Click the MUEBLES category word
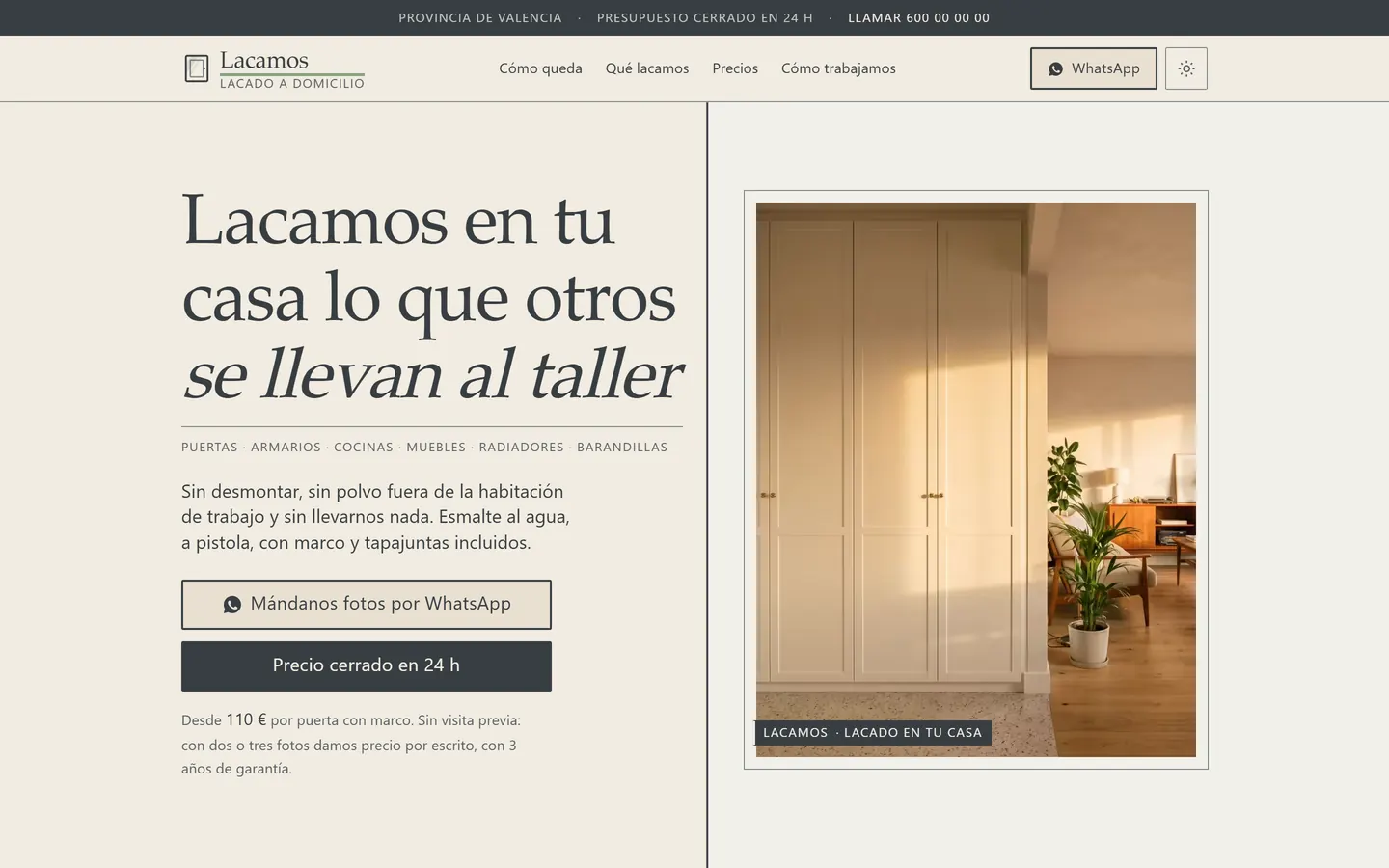The width and height of the screenshot is (1389, 868). point(436,448)
